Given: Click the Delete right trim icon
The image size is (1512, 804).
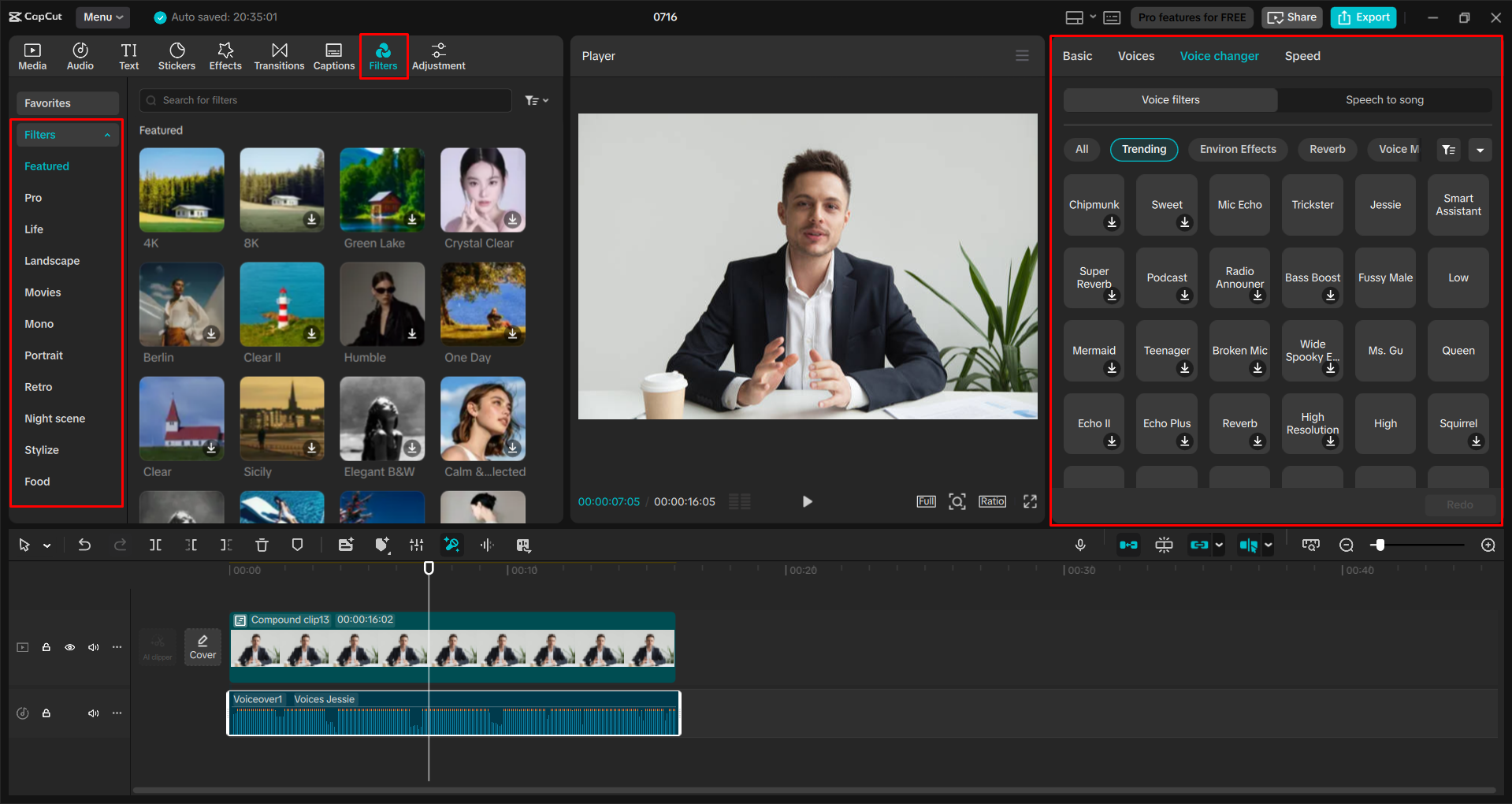Looking at the screenshot, I should [x=226, y=545].
